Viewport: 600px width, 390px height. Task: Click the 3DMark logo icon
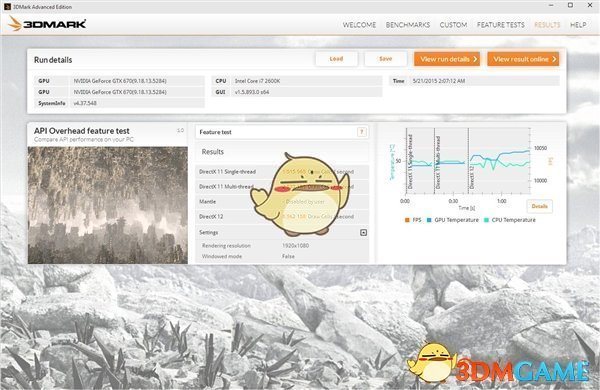pyautogui.click(x=15, y=24)
